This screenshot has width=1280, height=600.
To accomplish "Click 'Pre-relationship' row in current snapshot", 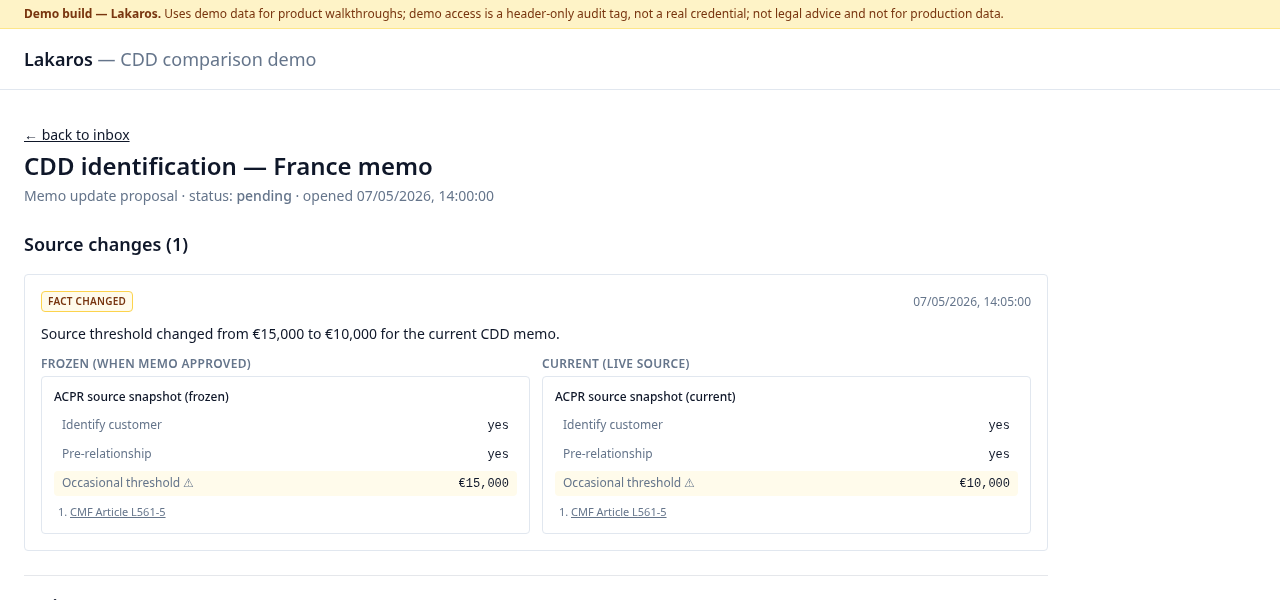I will click(x=786, y=454).
